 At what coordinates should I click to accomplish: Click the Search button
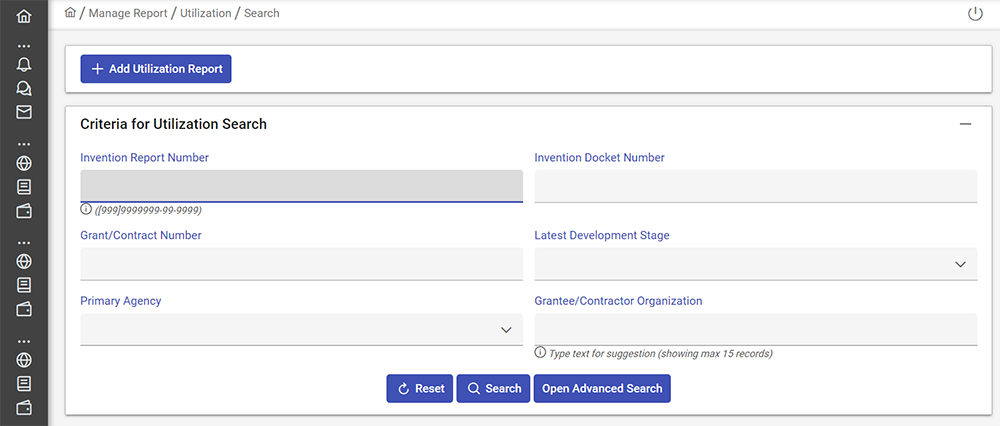point(493,388)
